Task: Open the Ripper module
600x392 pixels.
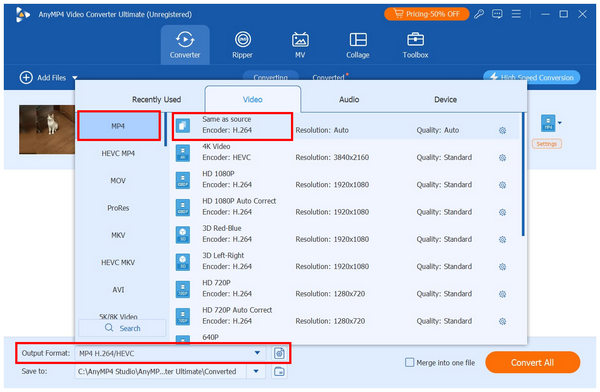Action: pos(243,45)
